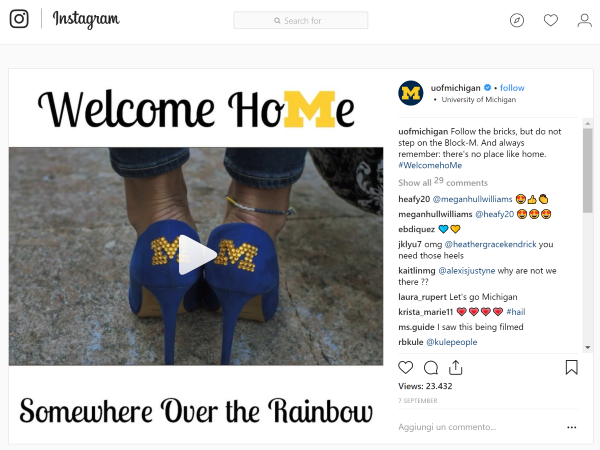Screen dimensions: 600x450
Task: Click the follow link next to uofmichigan
Action: click(x=512, y=88)
